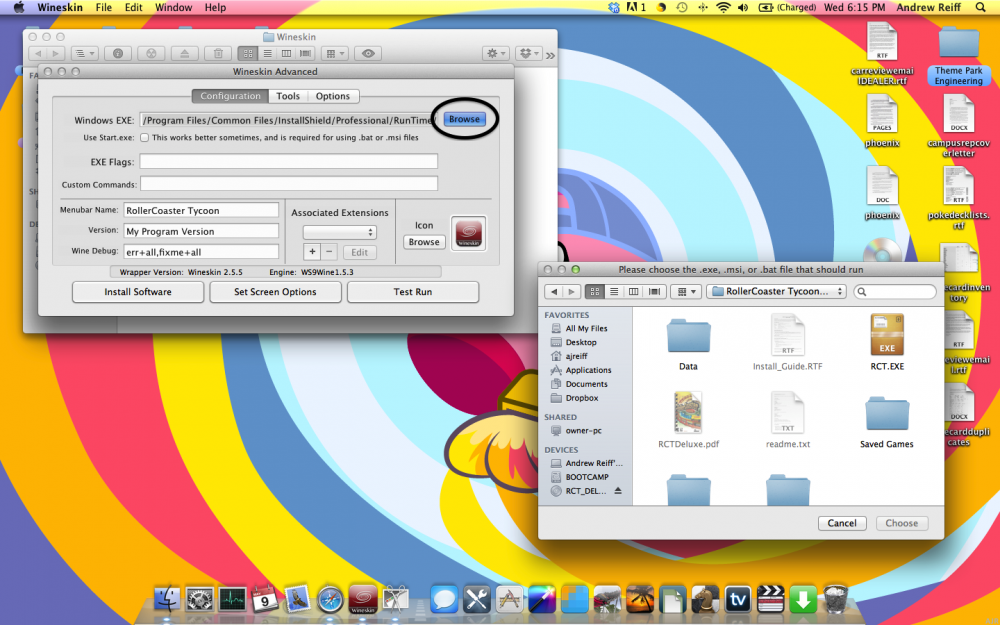Screen dimensions: 1000x625
Task: Select the RCT.EXE file icon
Action: tap(886, 336)
